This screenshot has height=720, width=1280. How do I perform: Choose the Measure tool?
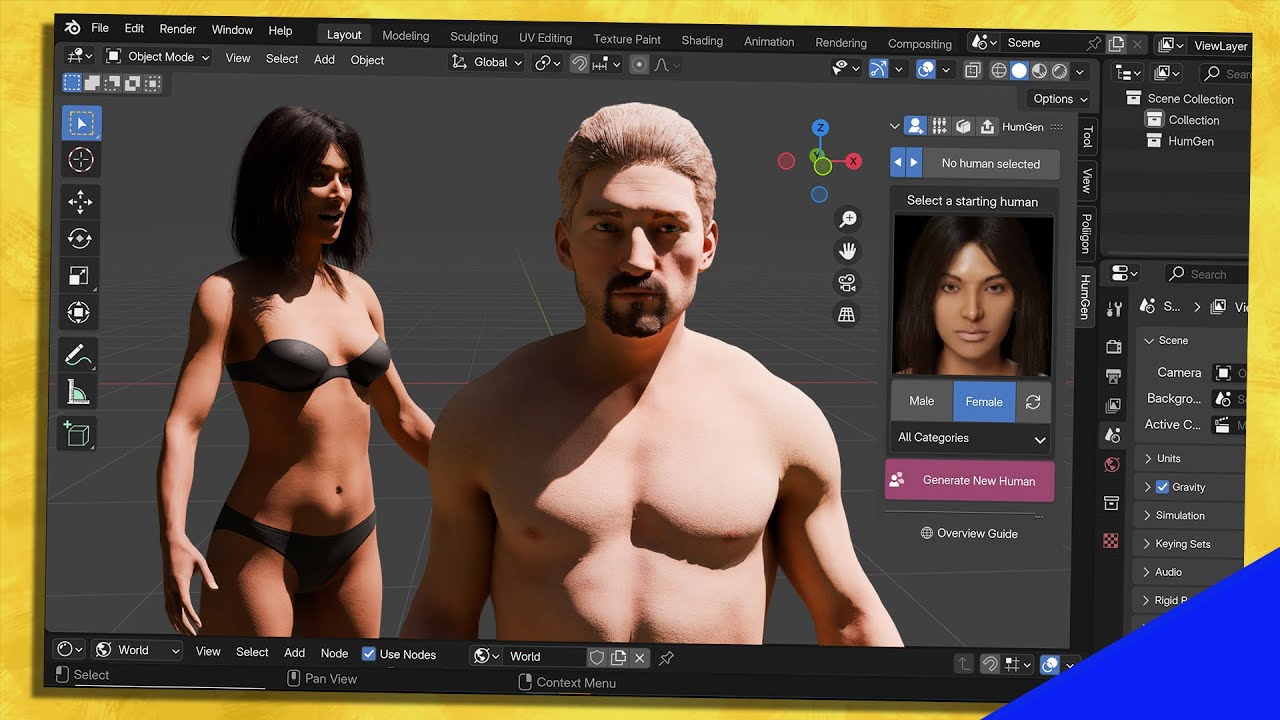pyautogui.click(x=78, y=392)
